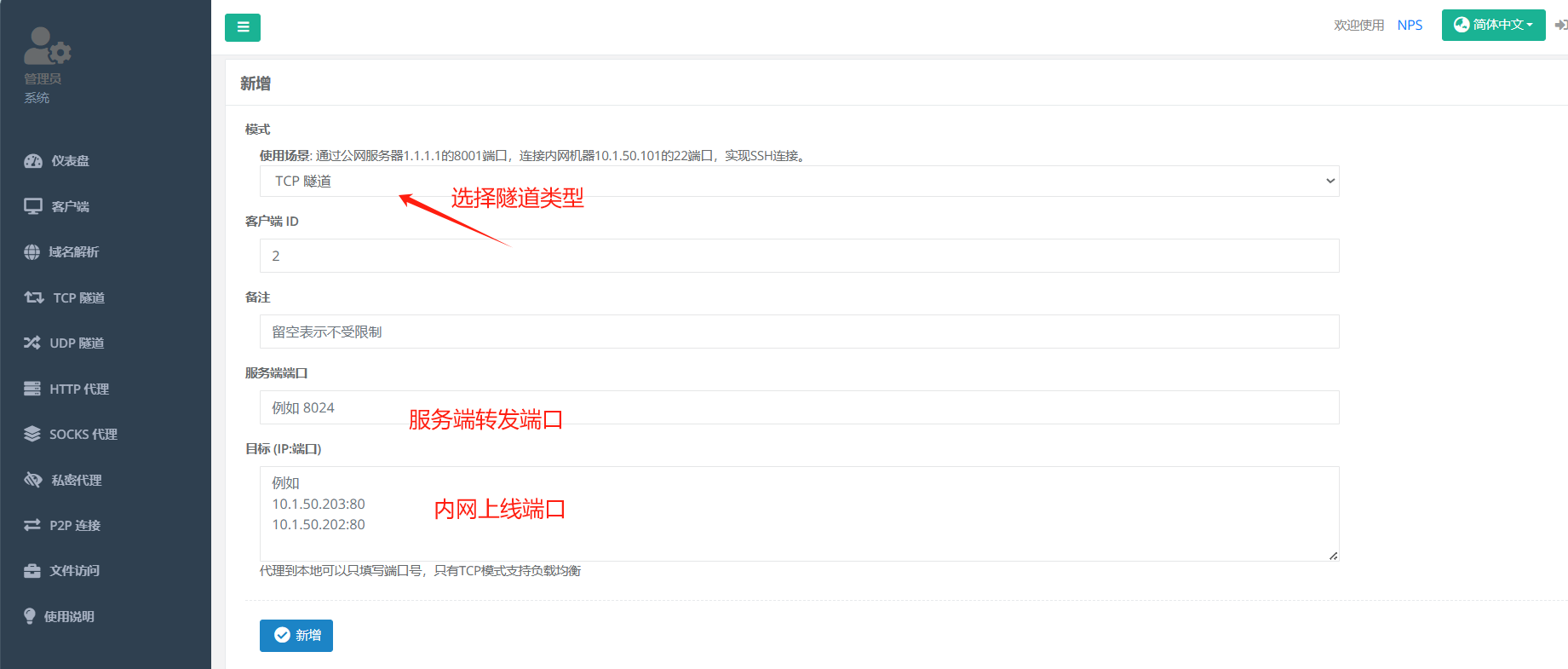
Task: Click the SOCKS proxy layers icon
Action: point(32,434)
